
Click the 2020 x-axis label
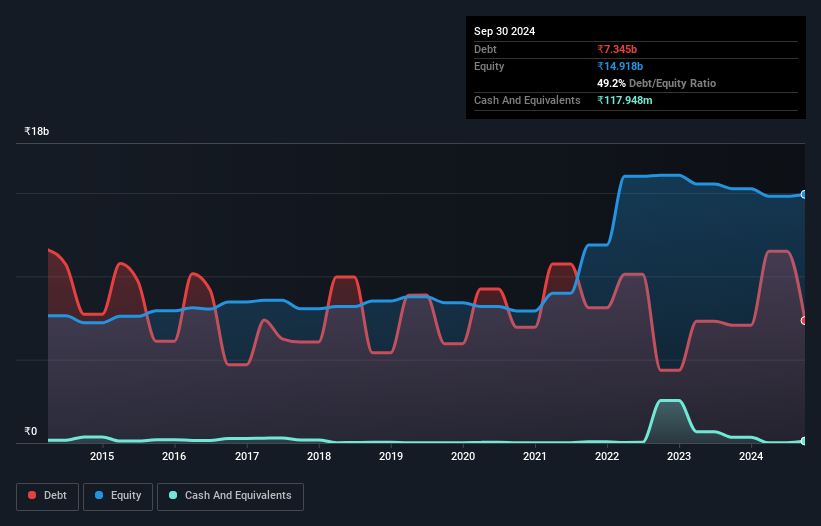pyautogui.click(x=463, y=456)
